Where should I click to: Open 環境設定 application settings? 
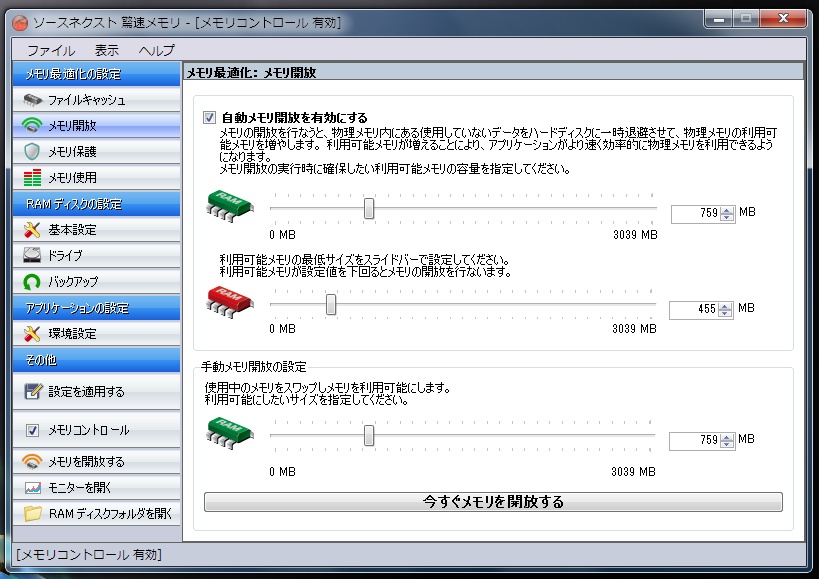97,333
